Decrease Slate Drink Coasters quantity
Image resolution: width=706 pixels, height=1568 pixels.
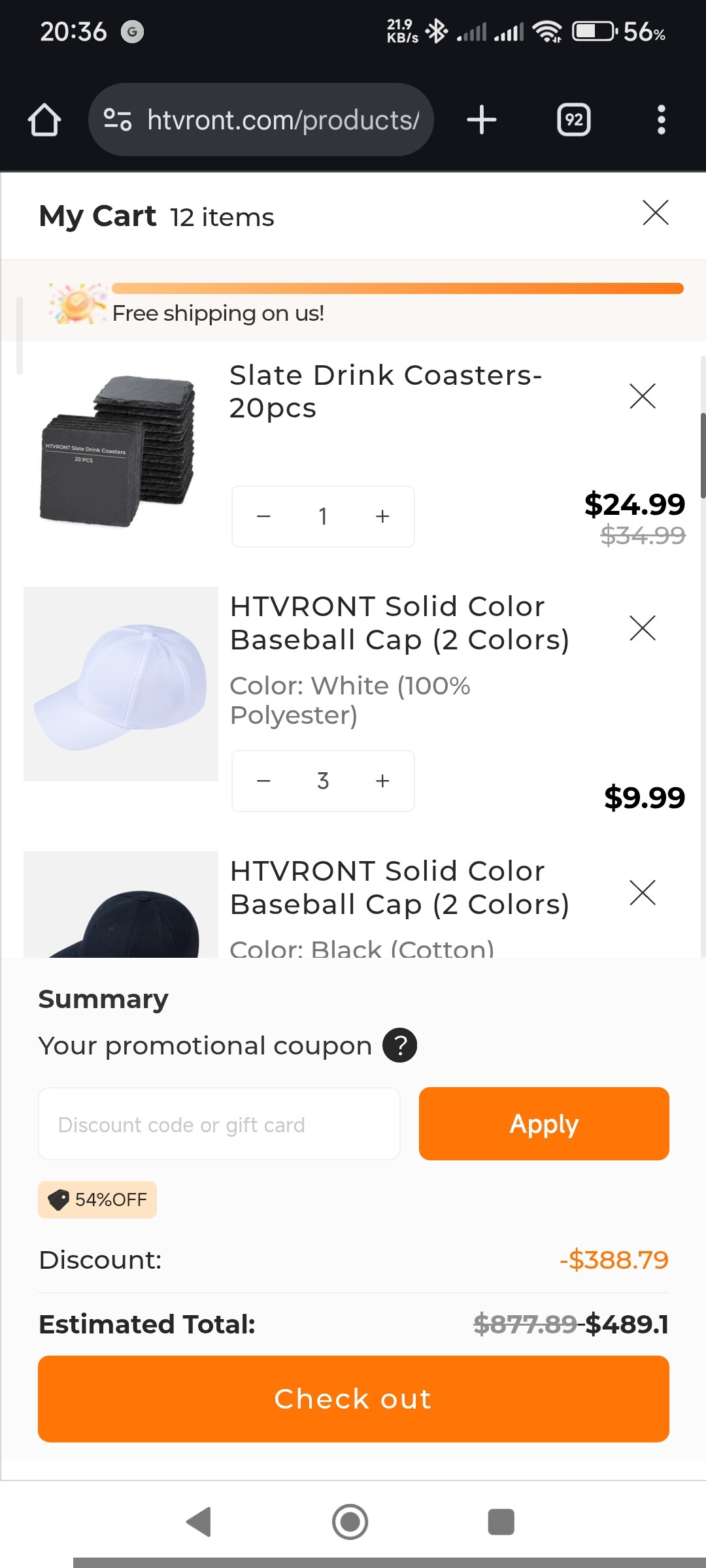(264, 517)
